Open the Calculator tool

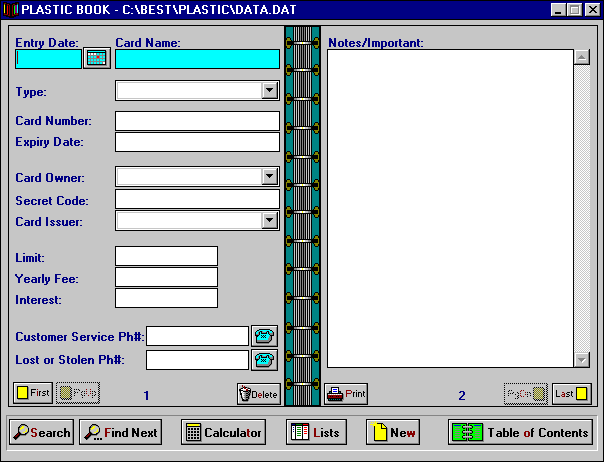click(x=224, y=432)
